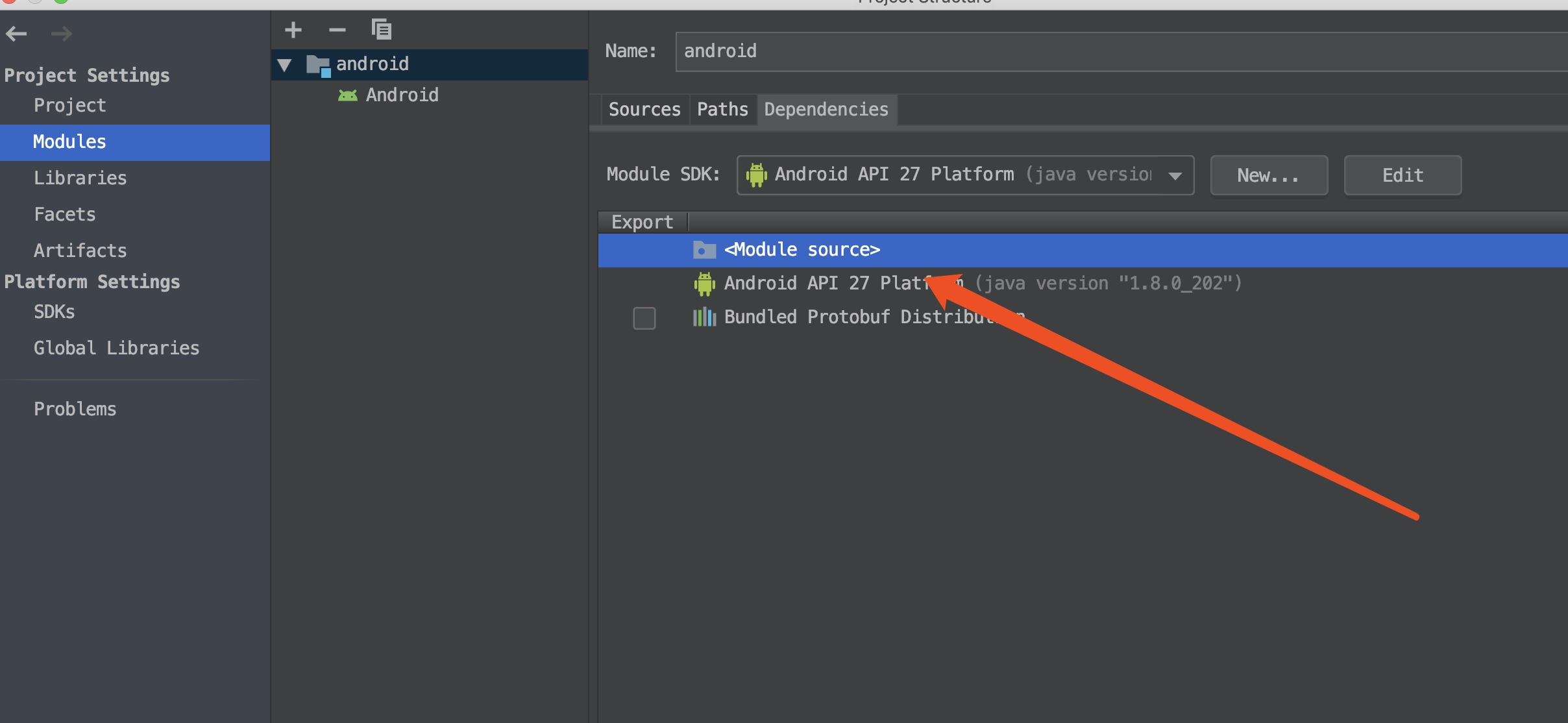Click the Edit SDK button
The image size is (1568, 723).
point(1403,175)
